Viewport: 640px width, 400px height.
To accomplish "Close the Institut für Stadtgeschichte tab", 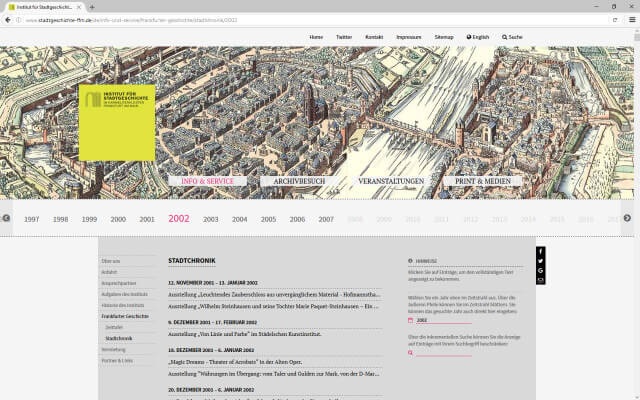I will click(x=79, y=7).
